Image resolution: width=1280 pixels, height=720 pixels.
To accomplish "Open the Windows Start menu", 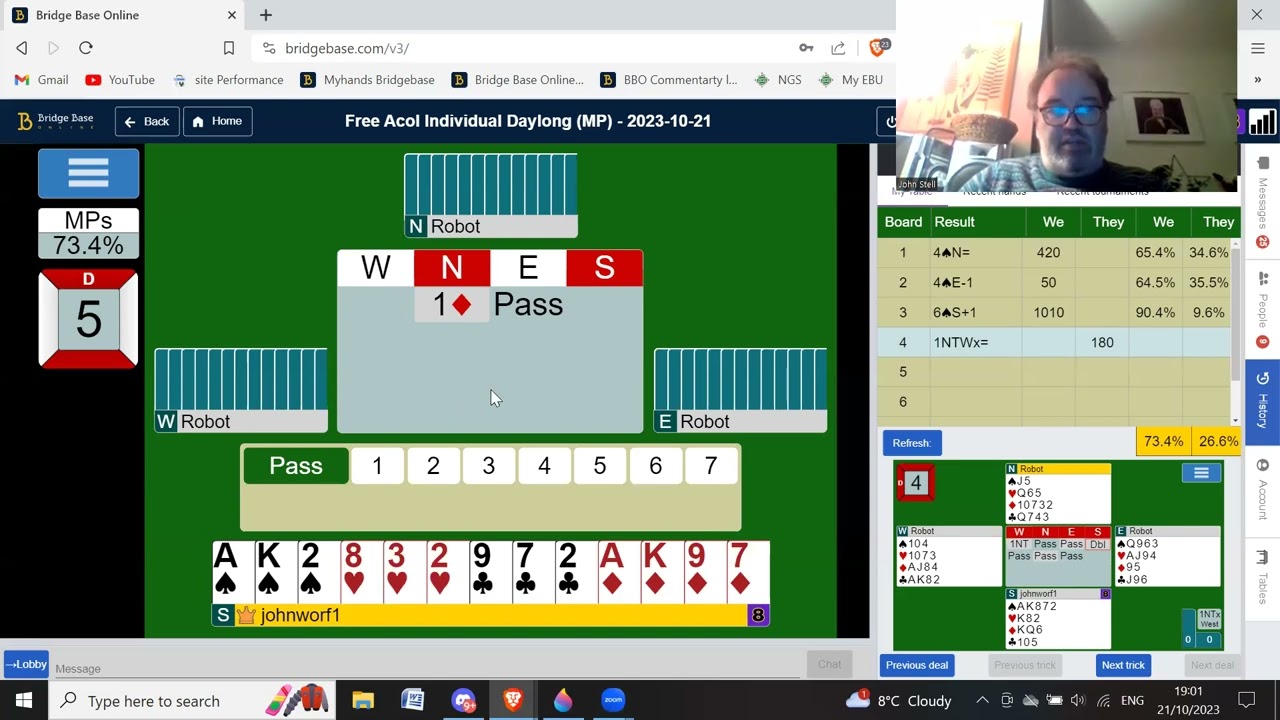I will (x=24, y=700).
